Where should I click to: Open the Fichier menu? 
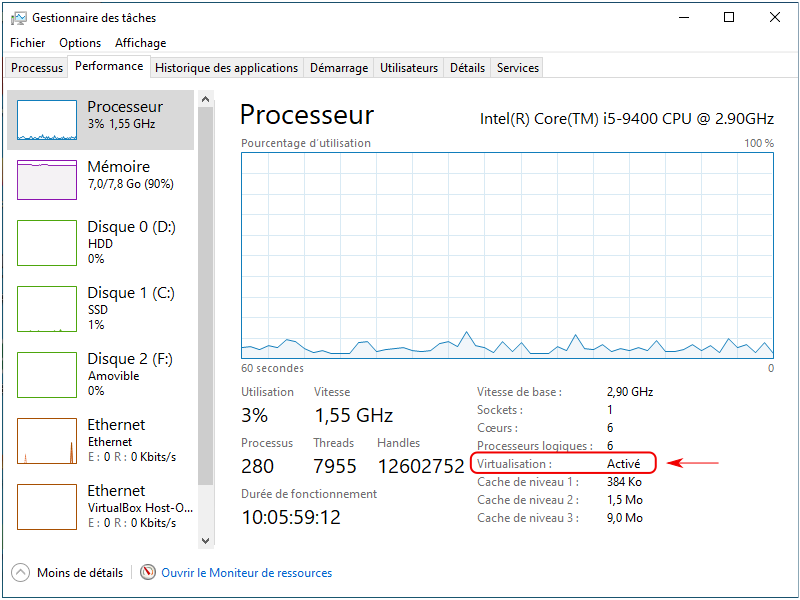pos(28,43)
